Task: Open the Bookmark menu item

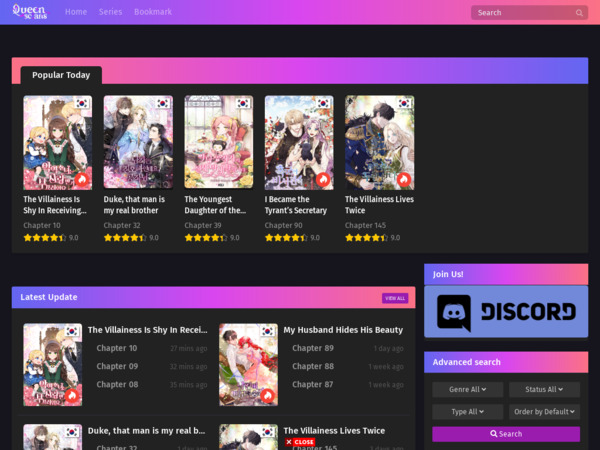Action: pyautogui.click(x=153, y=12)
